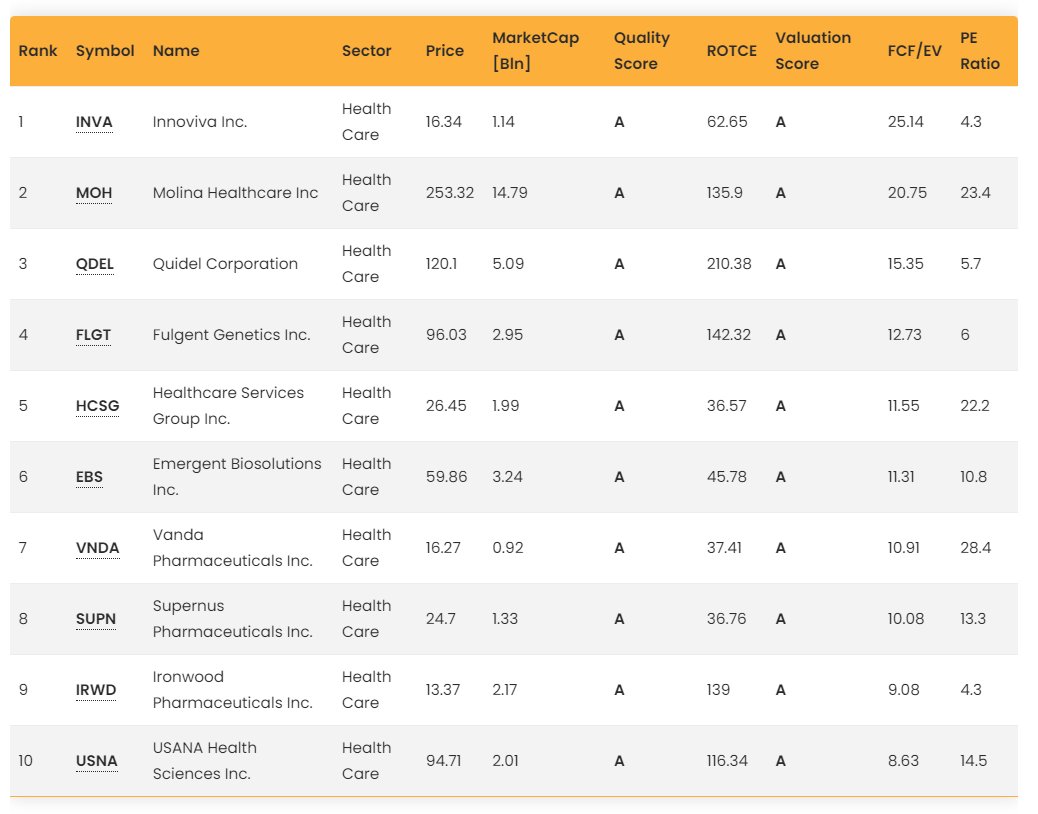Click the Valuation Score header
This screenshot has height=814, width=1038.
812,51
